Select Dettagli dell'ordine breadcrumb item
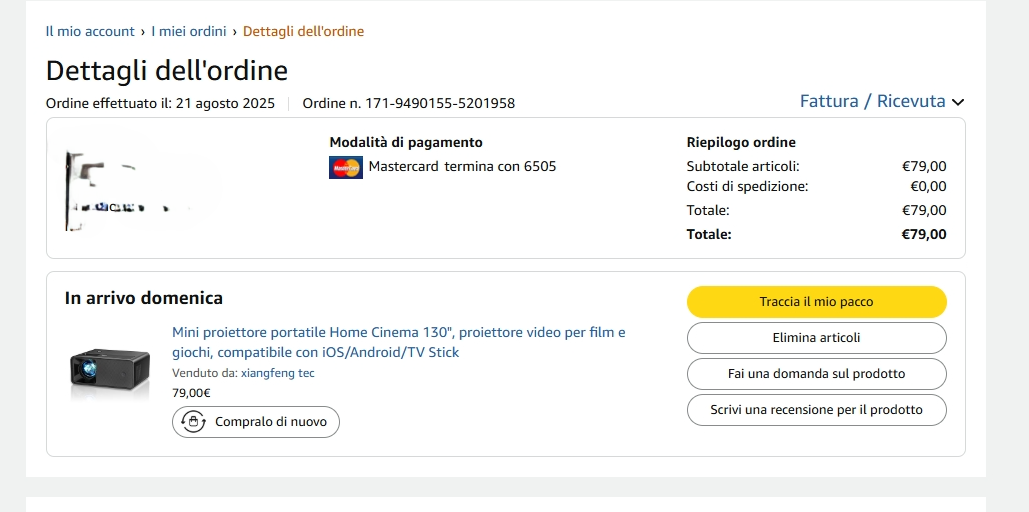 coord(303,31)
